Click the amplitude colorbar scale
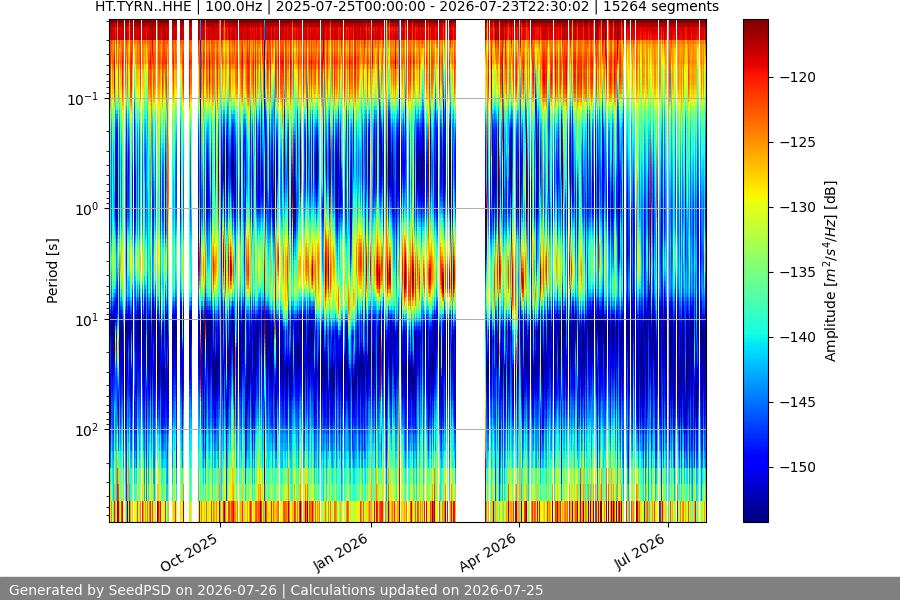 click(755, 271)
